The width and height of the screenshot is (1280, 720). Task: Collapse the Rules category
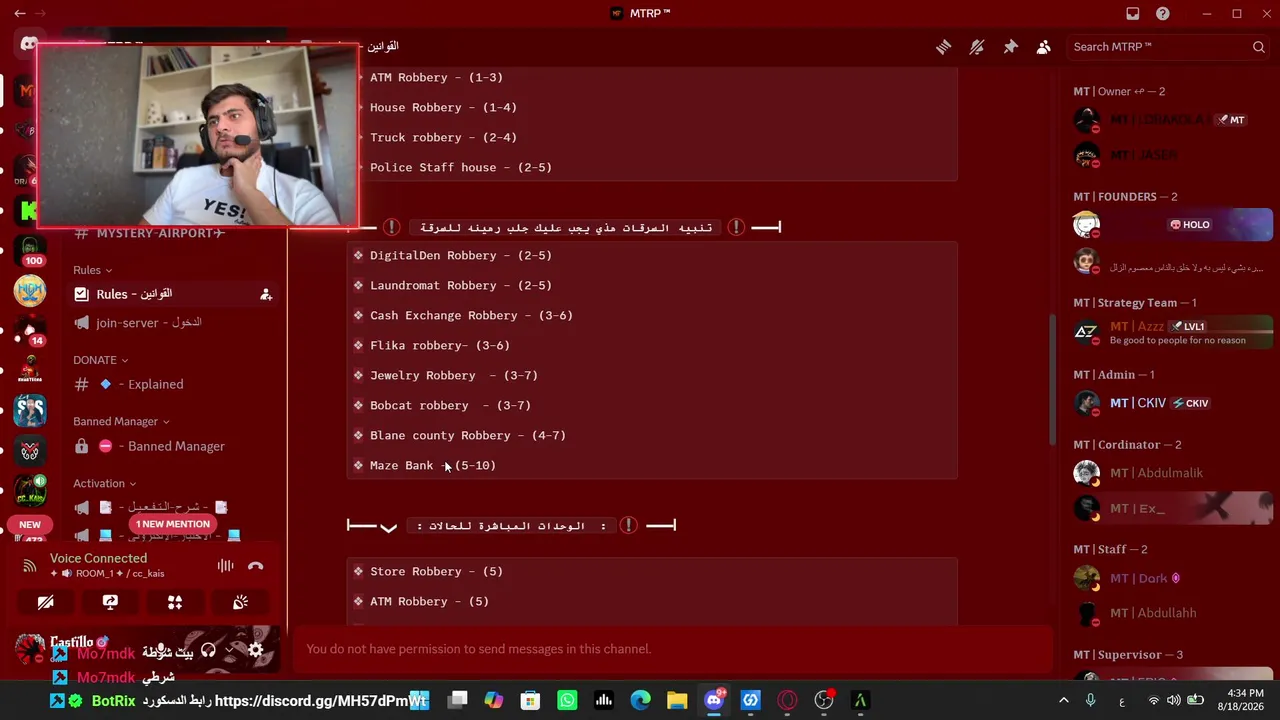click(92, 270)
